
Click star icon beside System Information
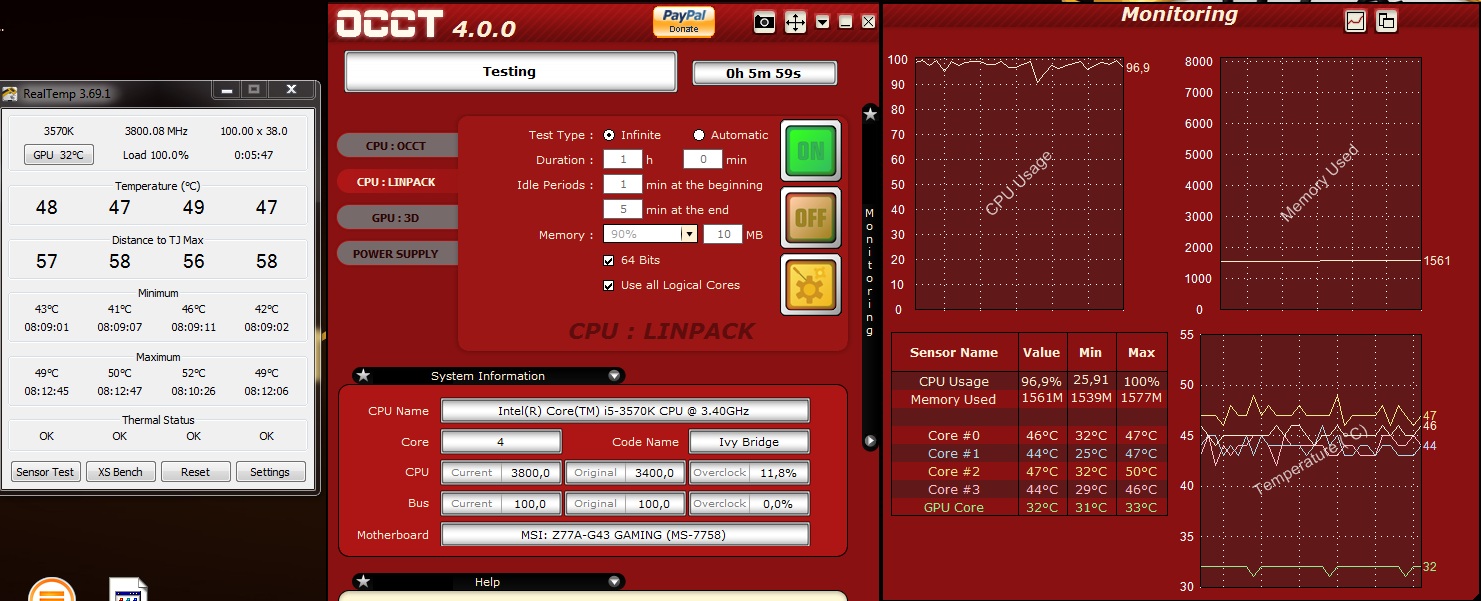tap(363, 376)
